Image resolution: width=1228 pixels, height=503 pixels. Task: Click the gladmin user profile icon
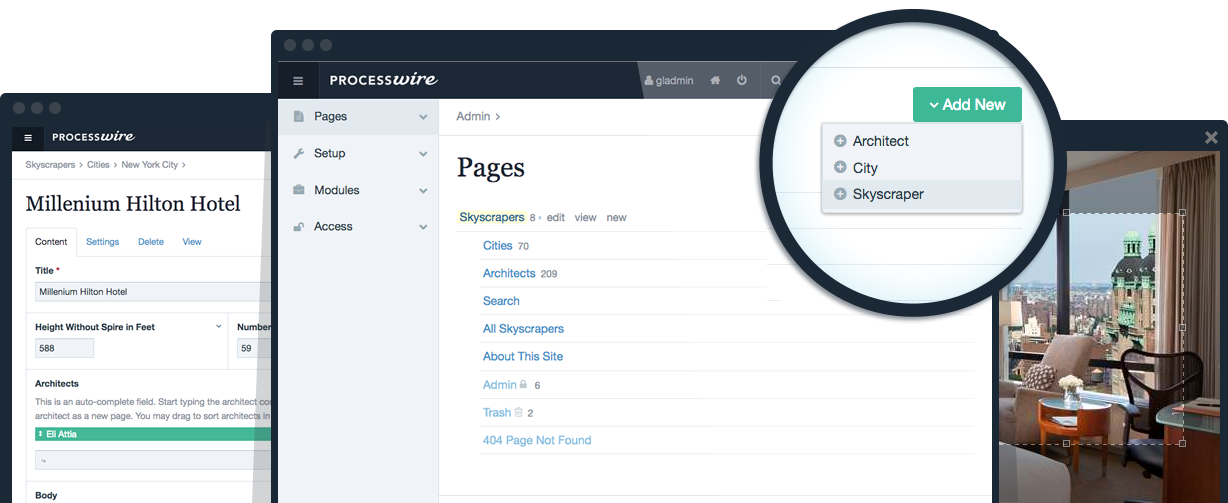point(649,81)
